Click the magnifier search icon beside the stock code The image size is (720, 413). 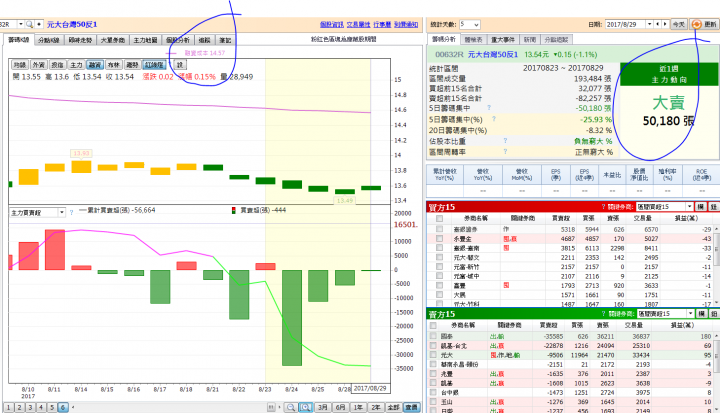pyautogui.click(x=29, y=24)
